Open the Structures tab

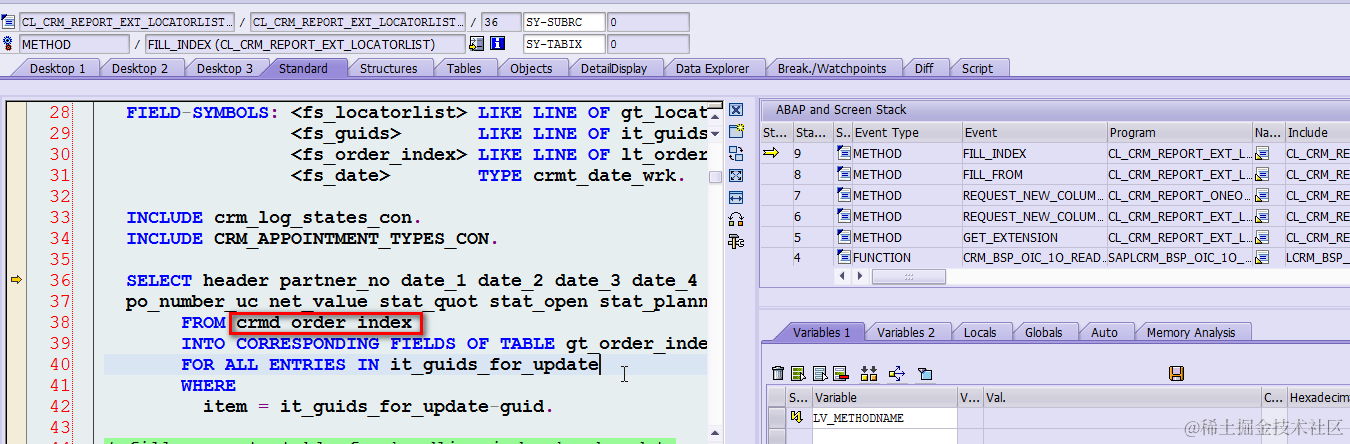(388, 68)
